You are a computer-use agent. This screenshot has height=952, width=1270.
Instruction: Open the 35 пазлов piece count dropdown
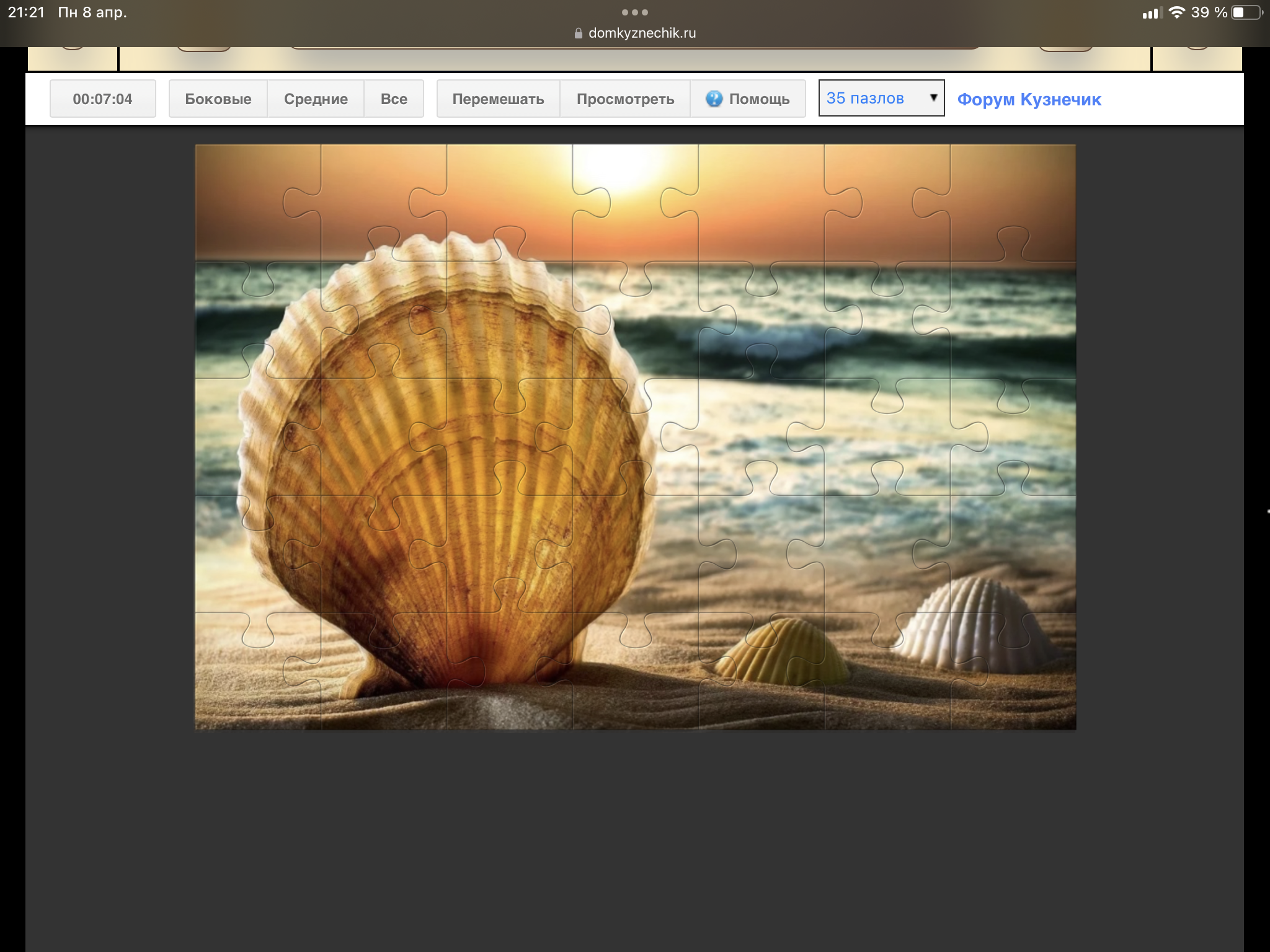click(x=881, y=98)
